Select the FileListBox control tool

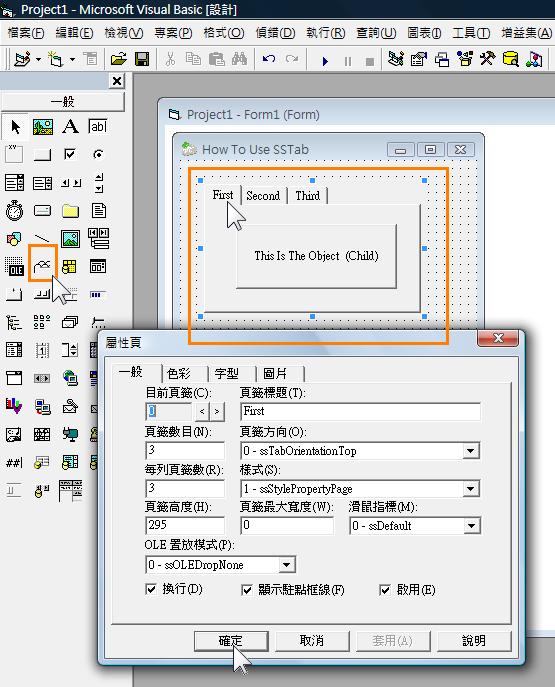click(x=98, y=211)
